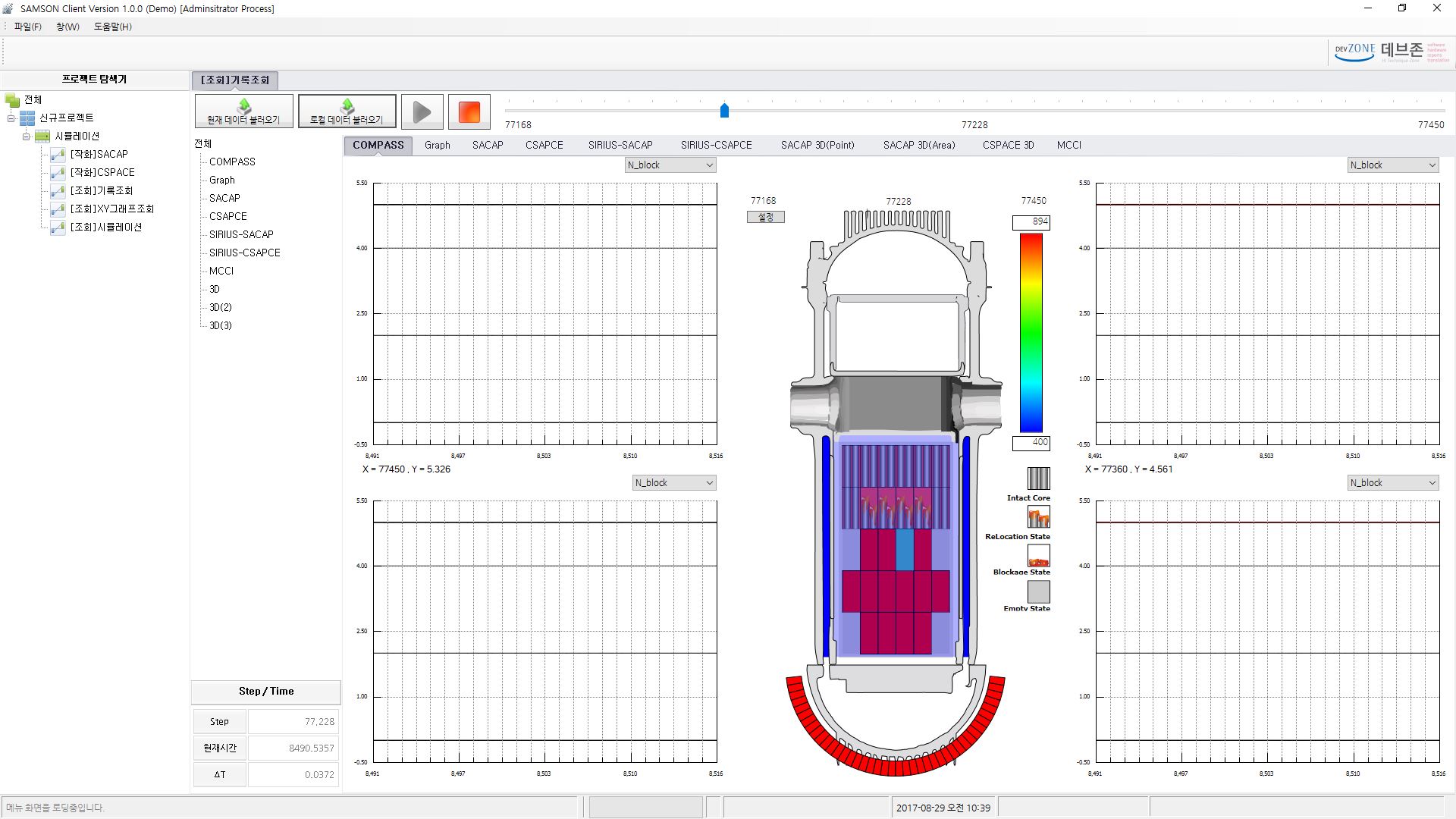Image resolution: width=1456 pixels, height=819 pixels.
Task: Click the Blockage State legend icon
Action: pyautogui.click(x=1038, y=556)
